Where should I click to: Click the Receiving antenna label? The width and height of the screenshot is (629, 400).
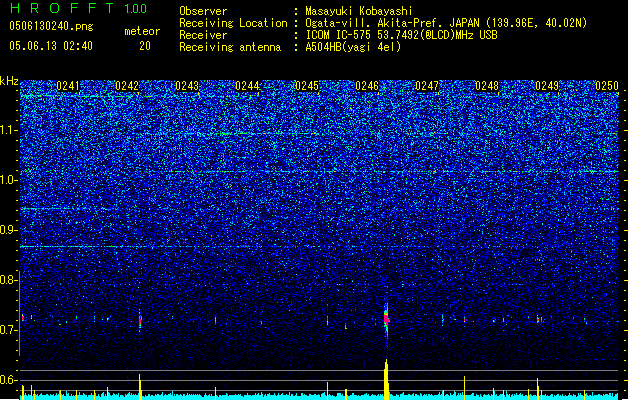click(x=230, y=47)
